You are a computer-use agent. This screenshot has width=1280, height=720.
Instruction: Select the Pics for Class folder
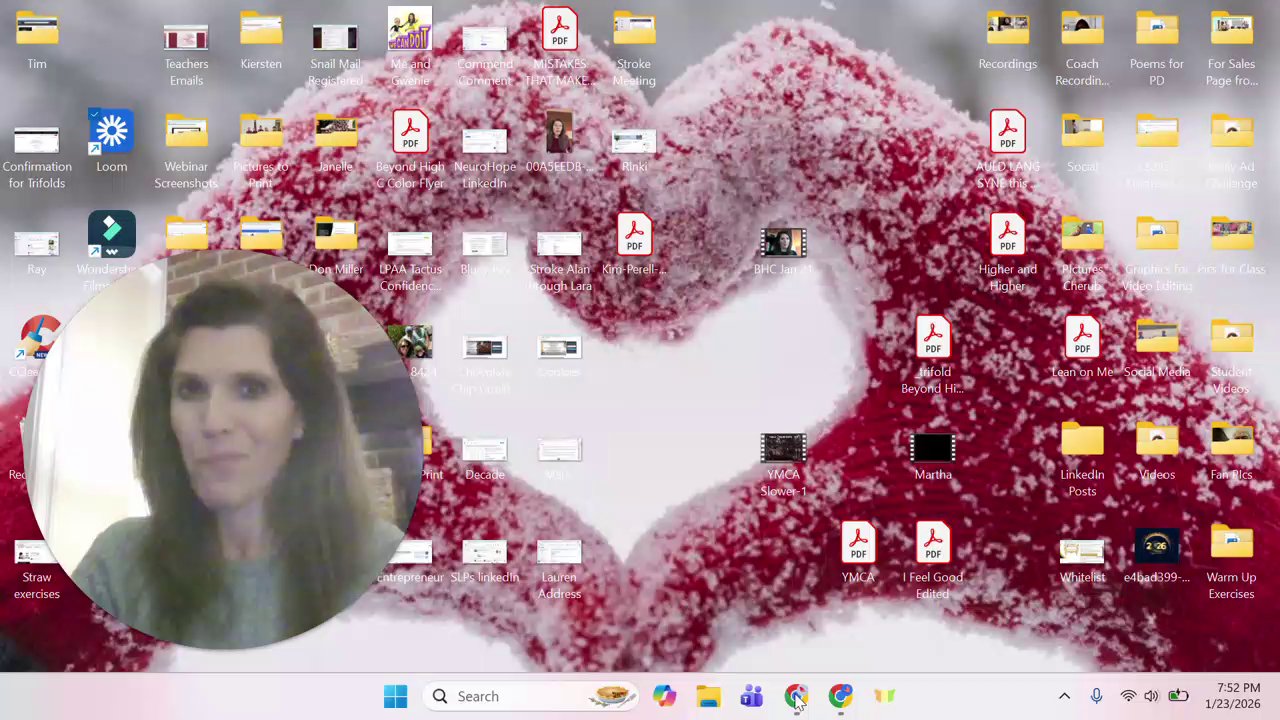tap(1232, 244)
